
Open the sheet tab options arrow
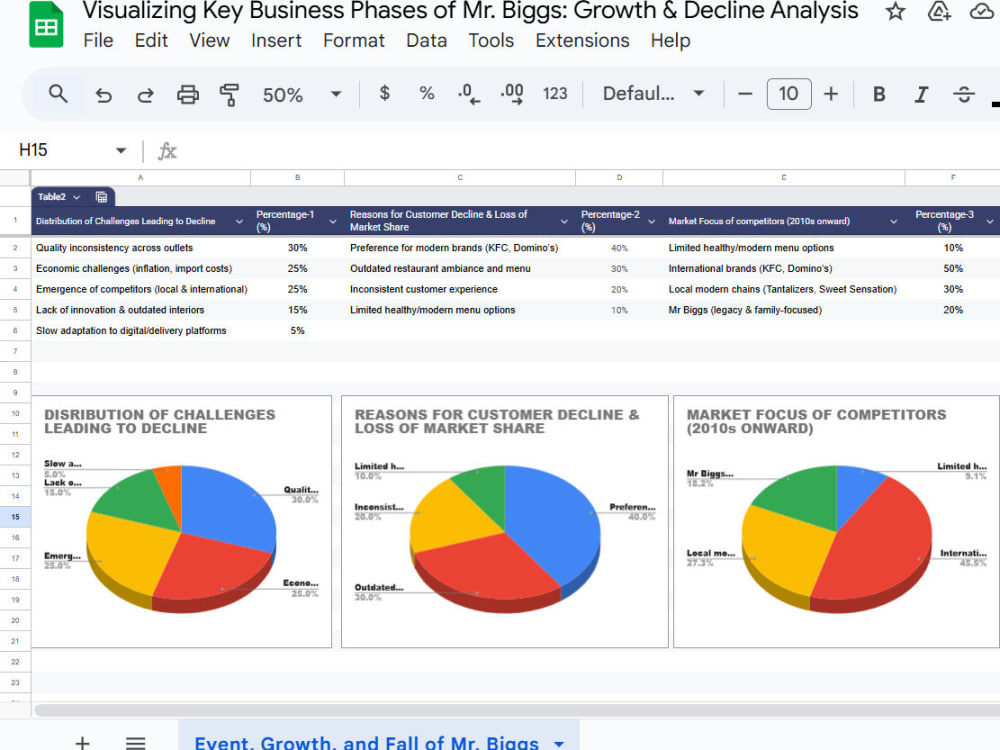coord(559,744)
